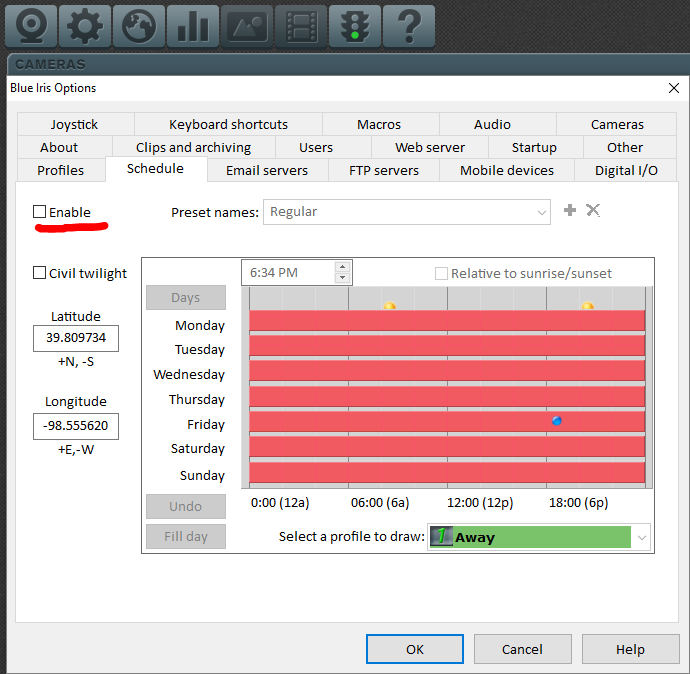Click the snapshot picture toolbar icon
This screenshot has width=690, height=674.
pos(247,26)
